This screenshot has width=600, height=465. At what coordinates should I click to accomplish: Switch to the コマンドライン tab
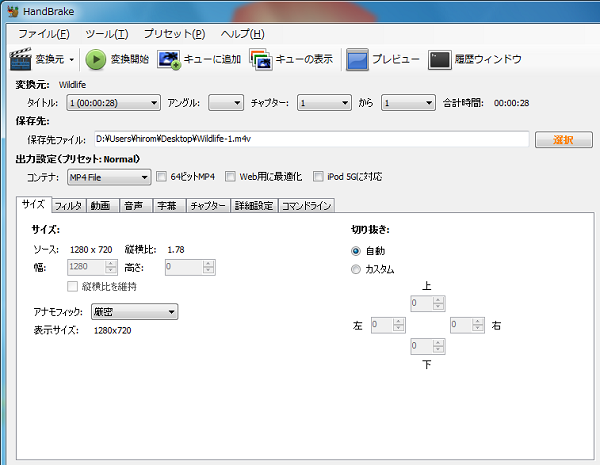coord(307,206)
